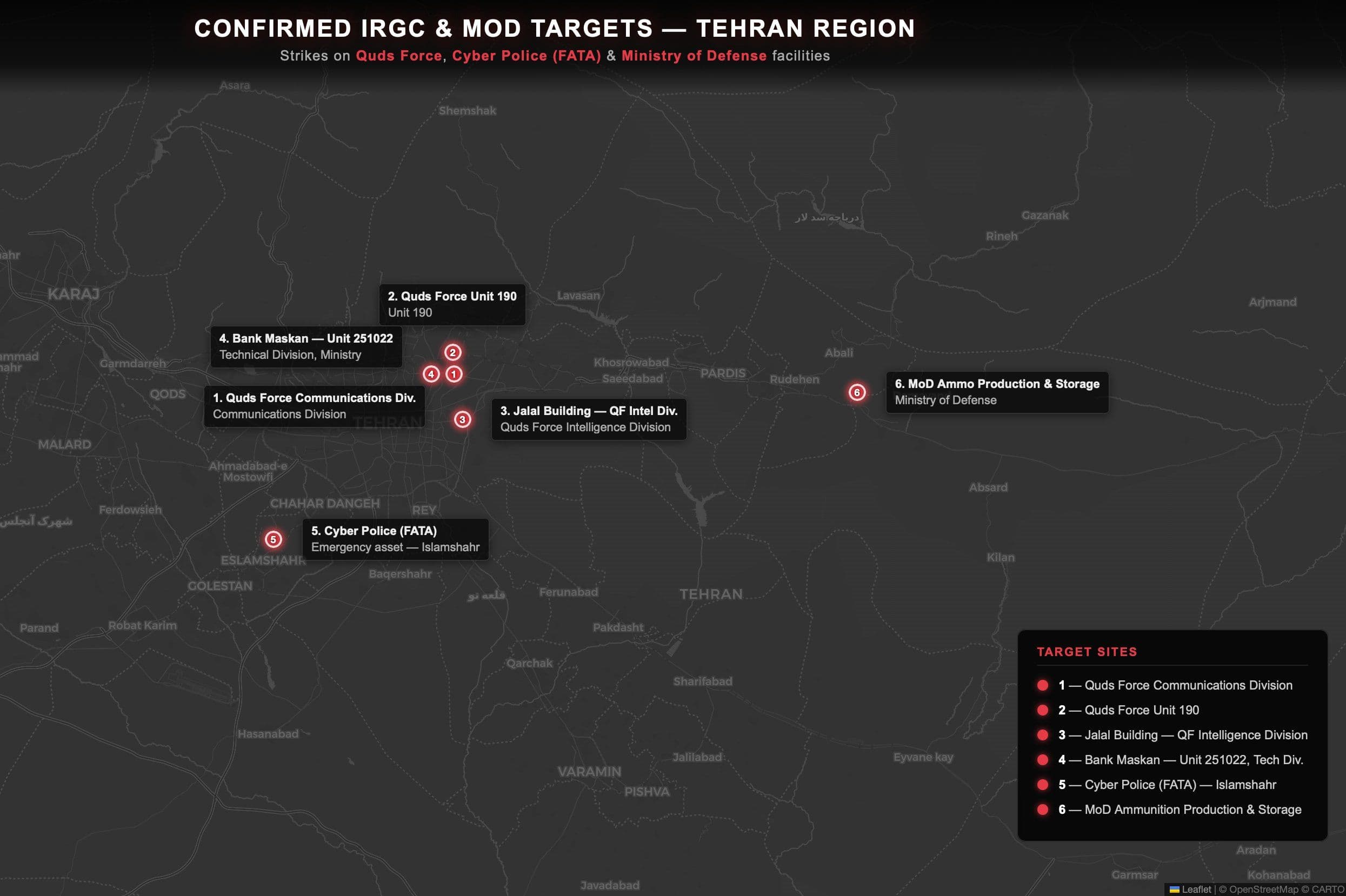Image resolution: width=1346 pixels, height=896 pixels.
Task: Click the Quds Force Communications Div. label
Action: [x=315, y=406]
